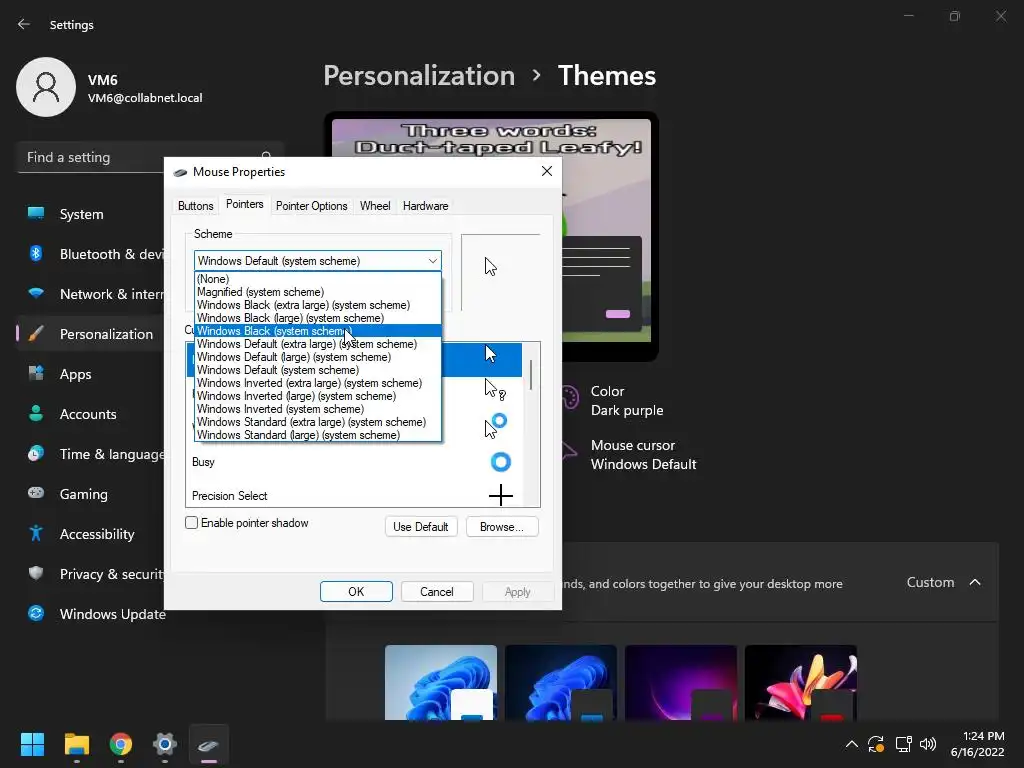The height and width of the screenshot is (768, 1024).
Task: Select the dark blue bloom theme thumbnail
Action: point(560,682)
